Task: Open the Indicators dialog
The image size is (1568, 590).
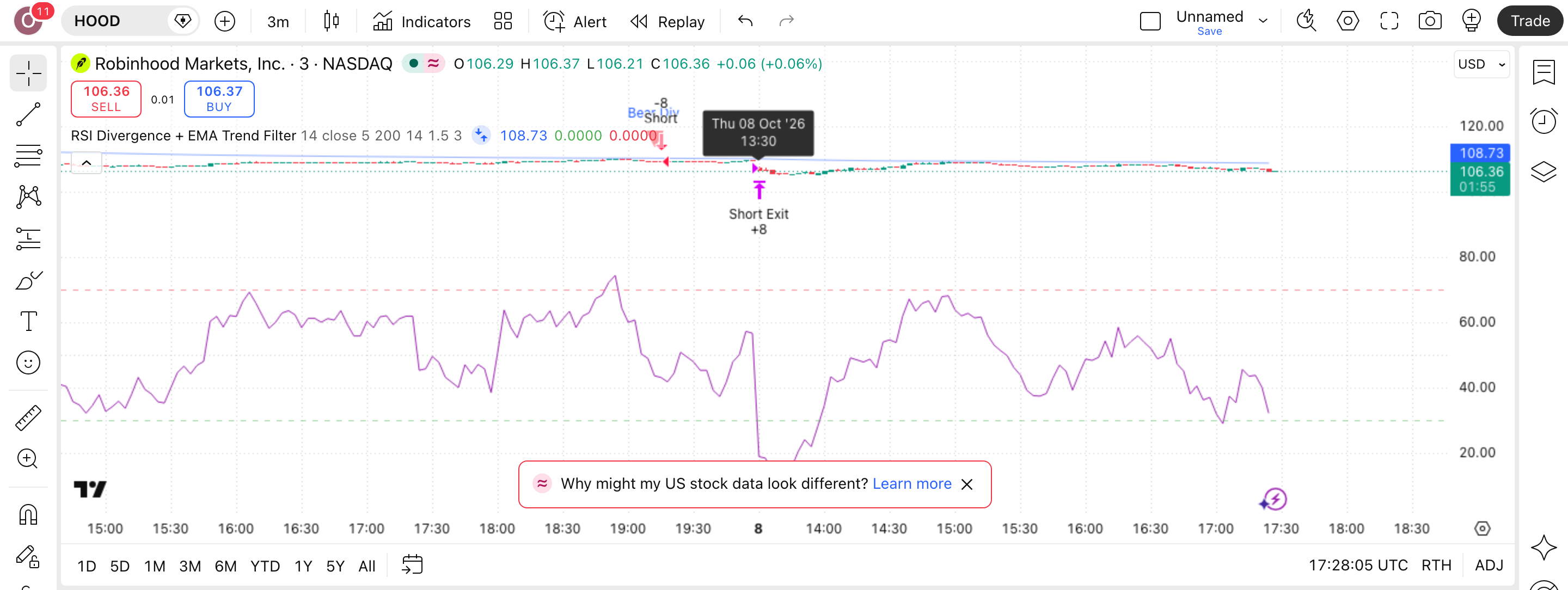Action: click(421, 21)
